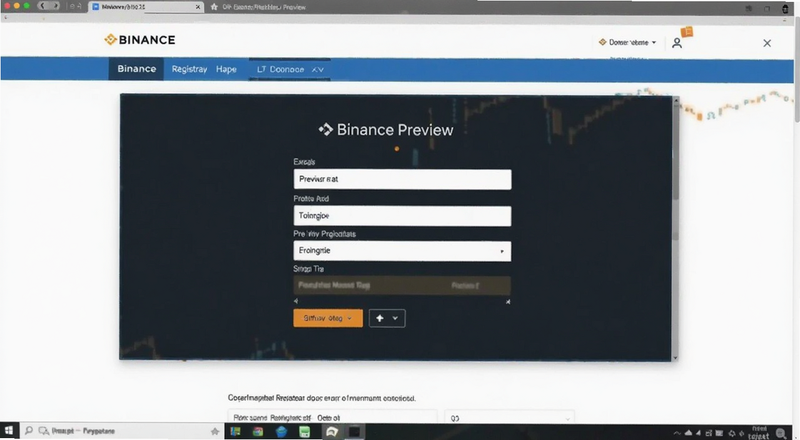Expand the LT Doonoce menu
Image resolution: width=800 pixels, height=440 pixels.
tap(290, 69)
